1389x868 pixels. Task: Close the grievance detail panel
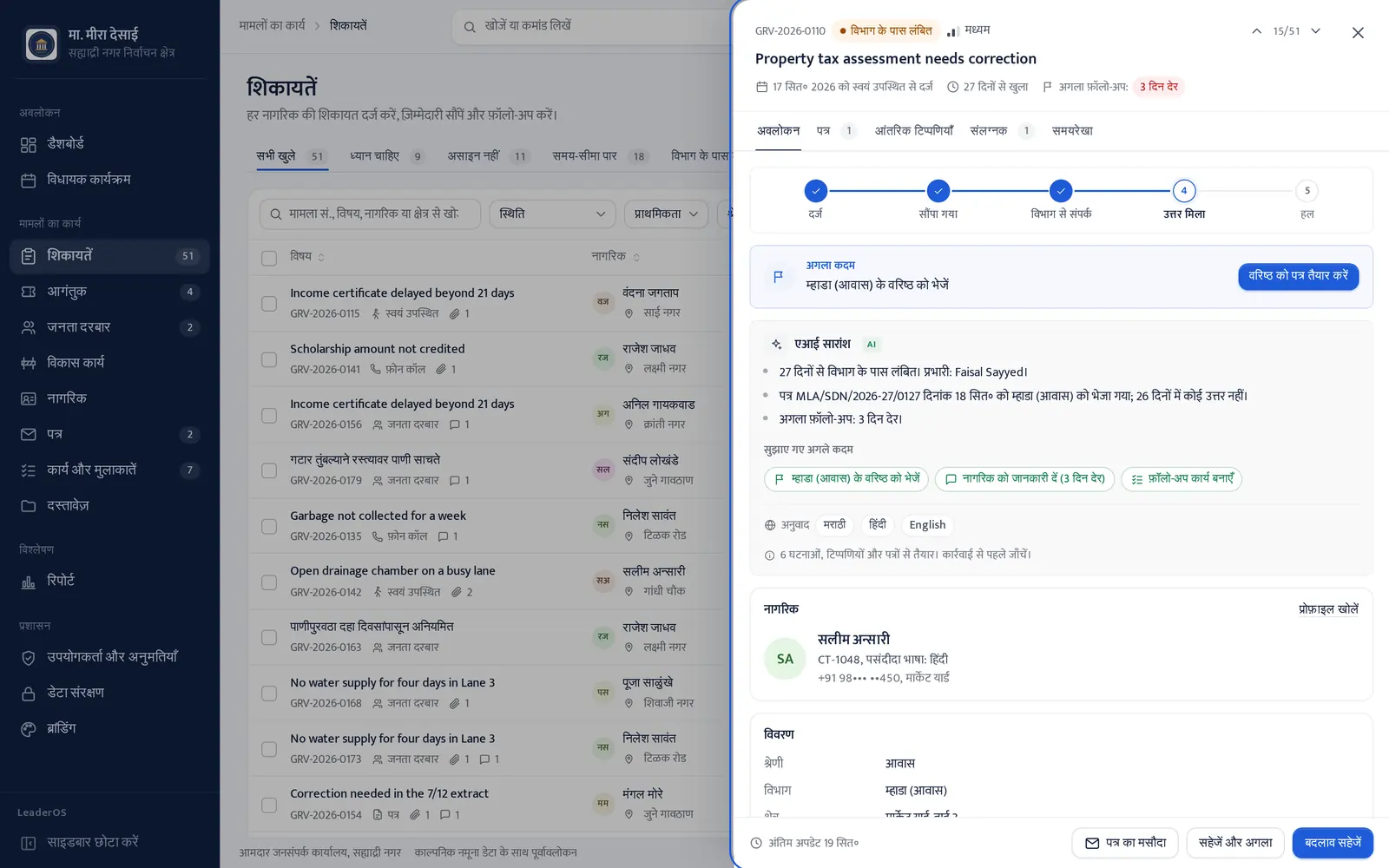[1358, 33]
